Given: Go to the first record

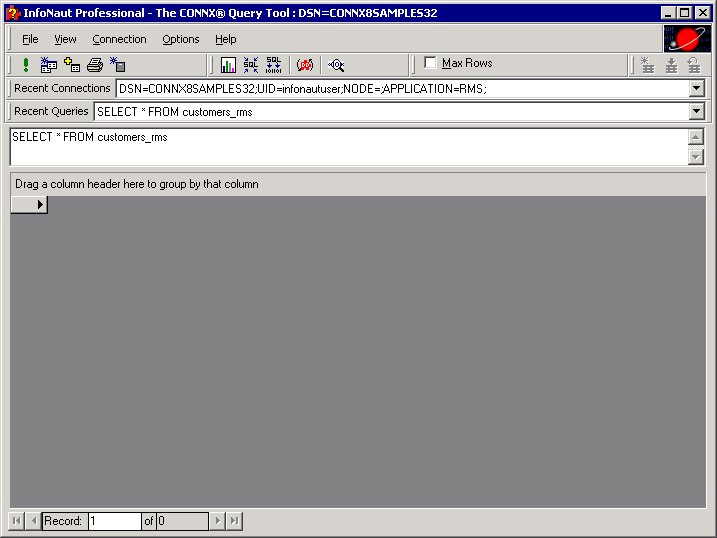Looking at the screenshot, I should click(x=16, y=521).
